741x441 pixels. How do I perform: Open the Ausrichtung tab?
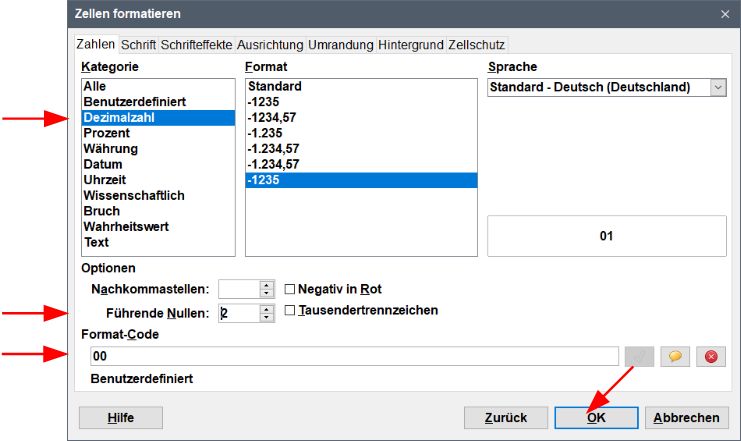click(x=270, y=45)
